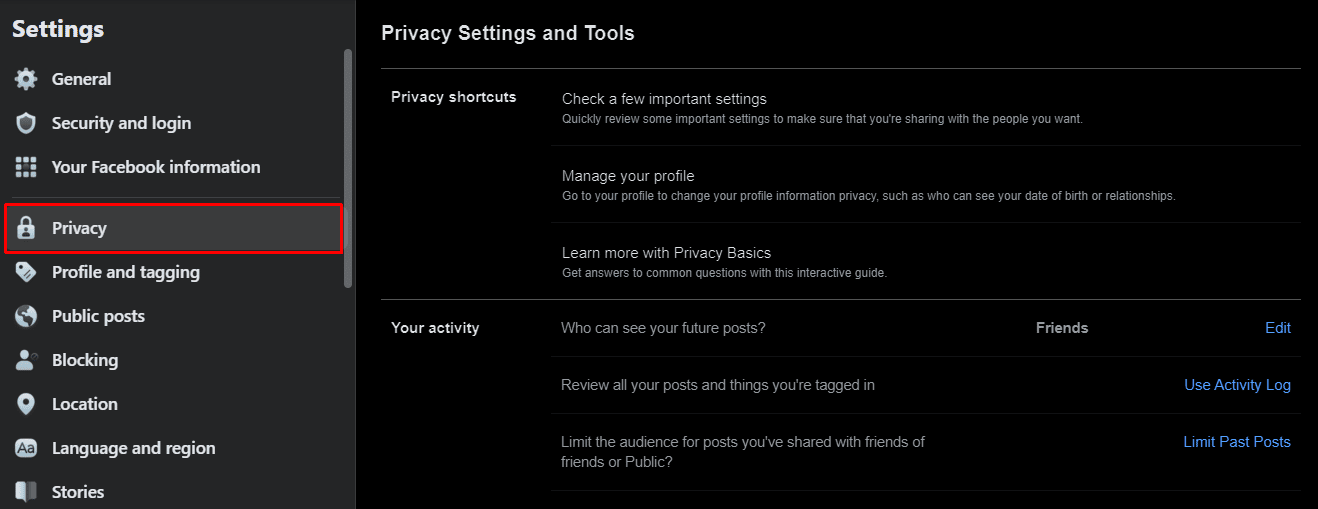Click the Location pin icon
This screenshot has height=509, width=1318.
pos(26,404)
